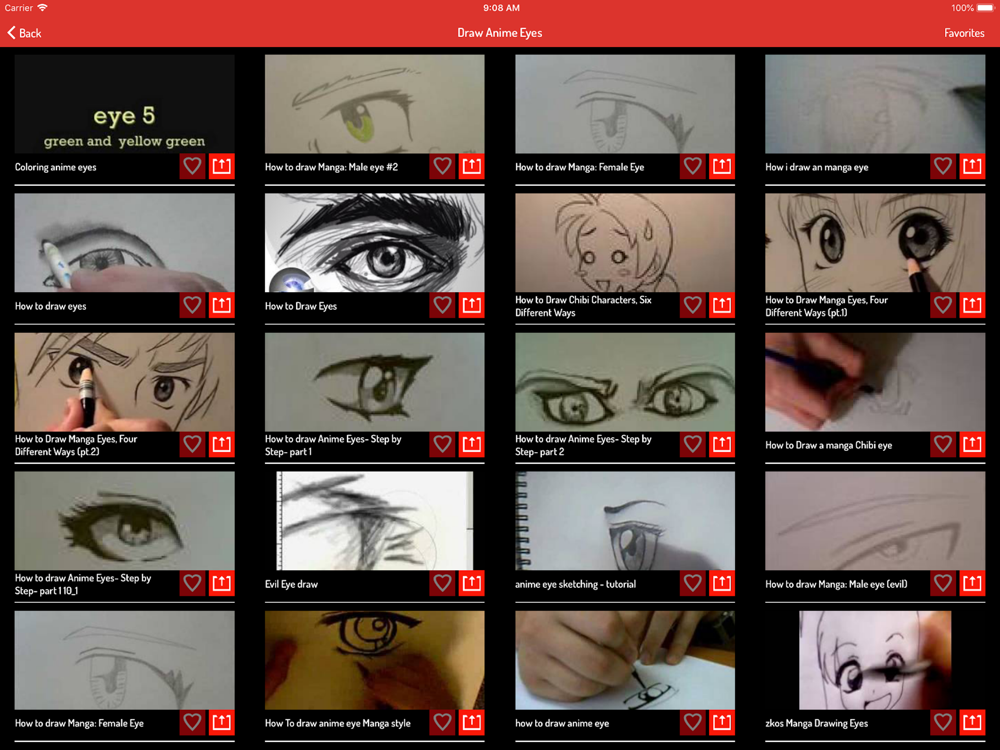Image resolution: width=1000 pixels, height=750 pixels.
Task: Share "zkos Manga Drawing Eyes" video
Action: [x=972, y=723]
